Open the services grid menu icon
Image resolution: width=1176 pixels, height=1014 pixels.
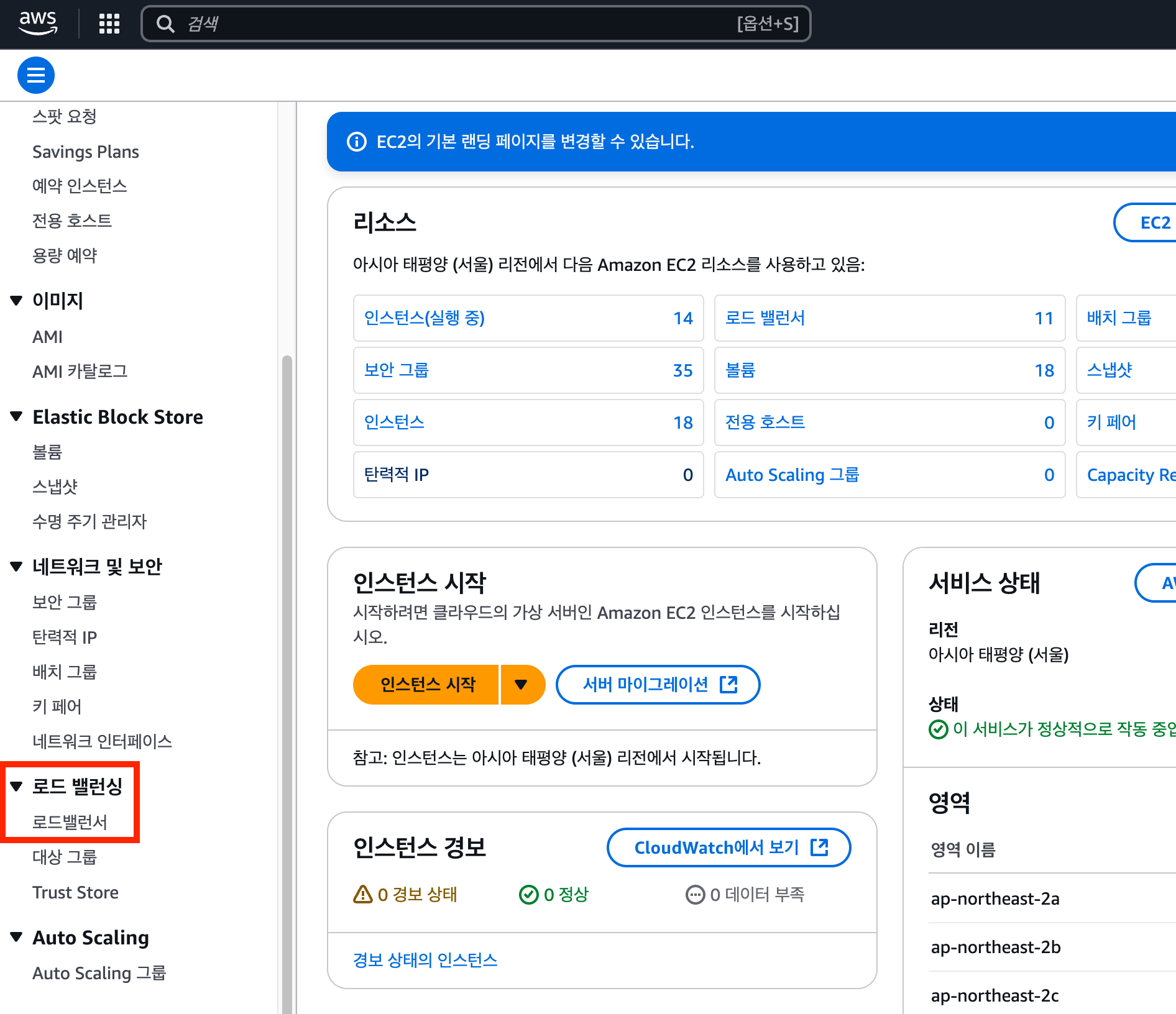click(x=109, y=24)
